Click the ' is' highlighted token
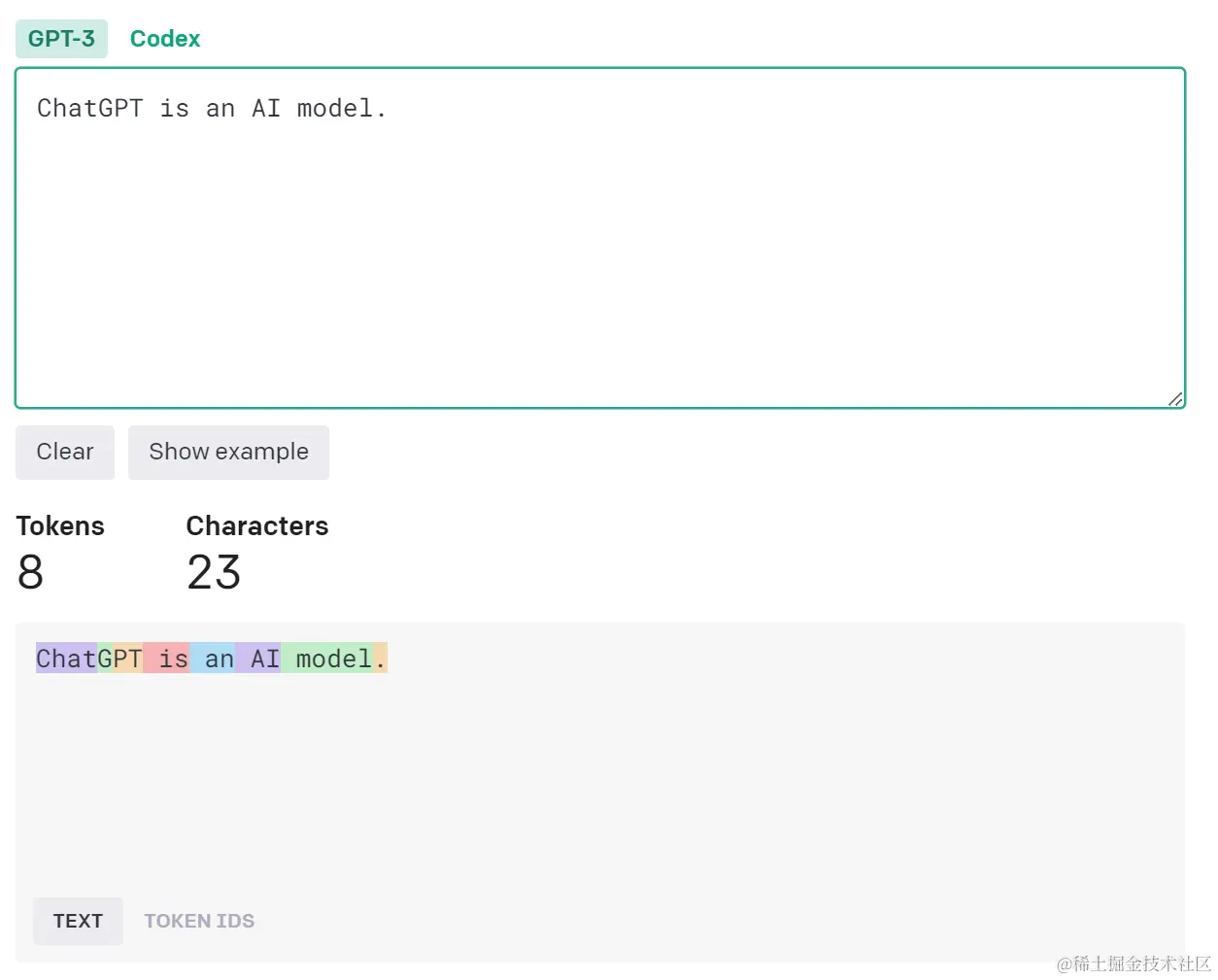 [166, 659]
